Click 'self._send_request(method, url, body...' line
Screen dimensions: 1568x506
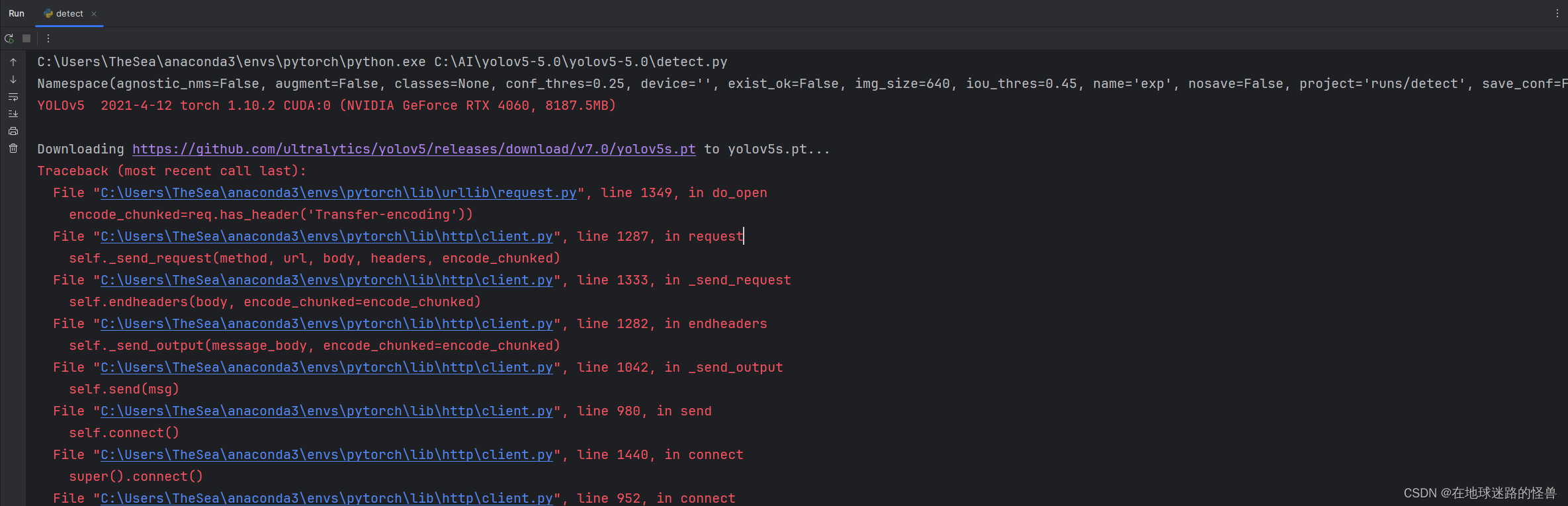(315, 259)
